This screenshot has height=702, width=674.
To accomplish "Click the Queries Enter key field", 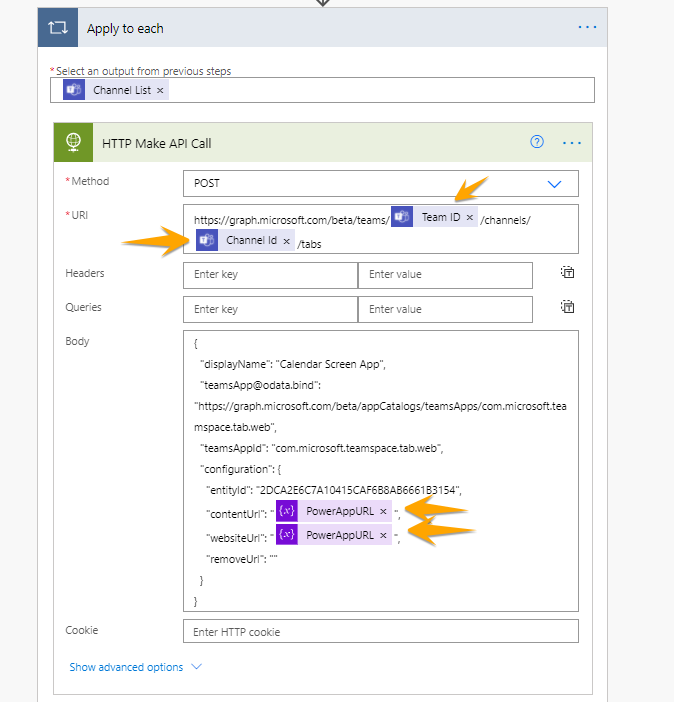I will (x=270, y=309).
